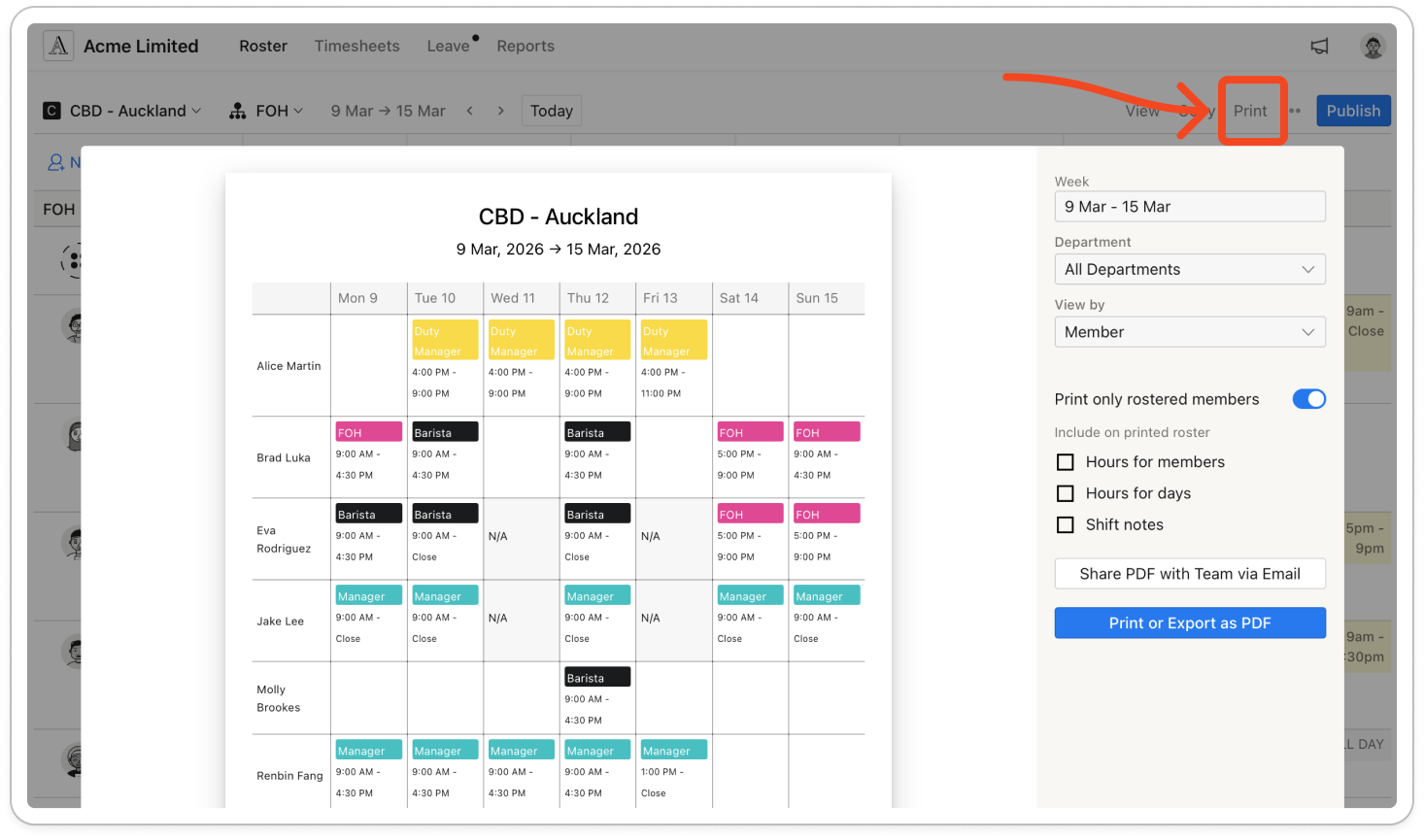Click the Acme Limited logo icon
This screenshot has height=840, width=1424.
pyautogui.click(x=58, y=46)
